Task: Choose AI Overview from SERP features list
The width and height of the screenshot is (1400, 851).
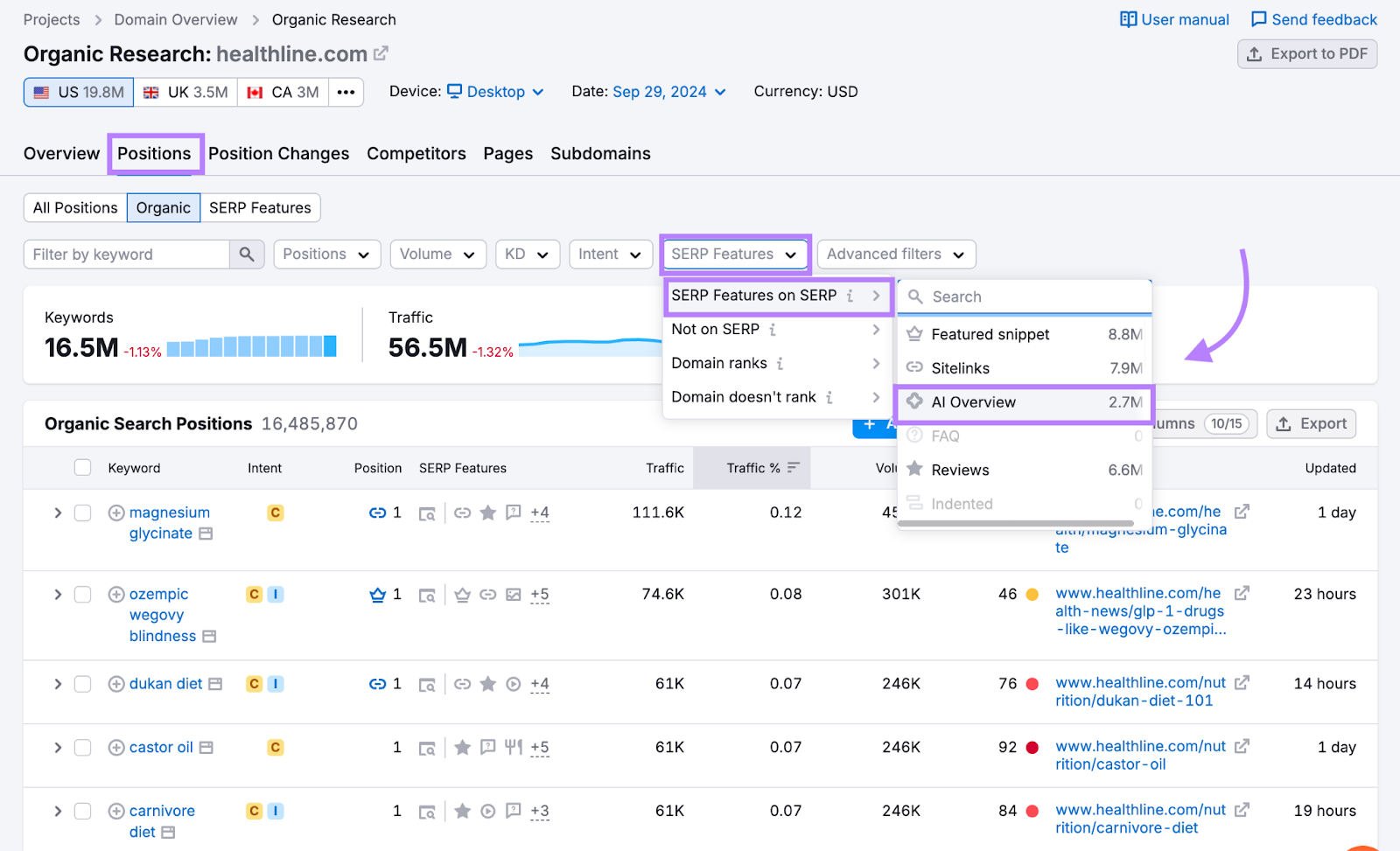Action: (x=1024, y=402)
